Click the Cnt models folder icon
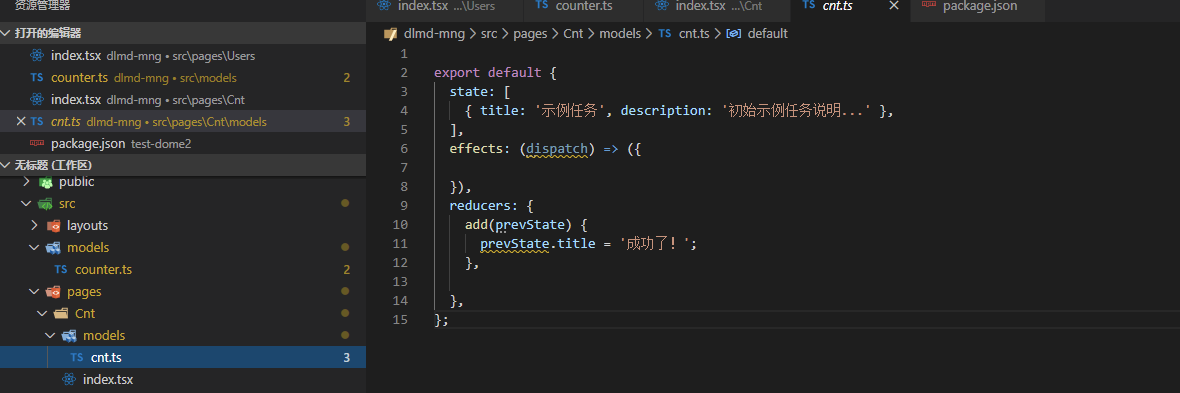 click(69, 335)
